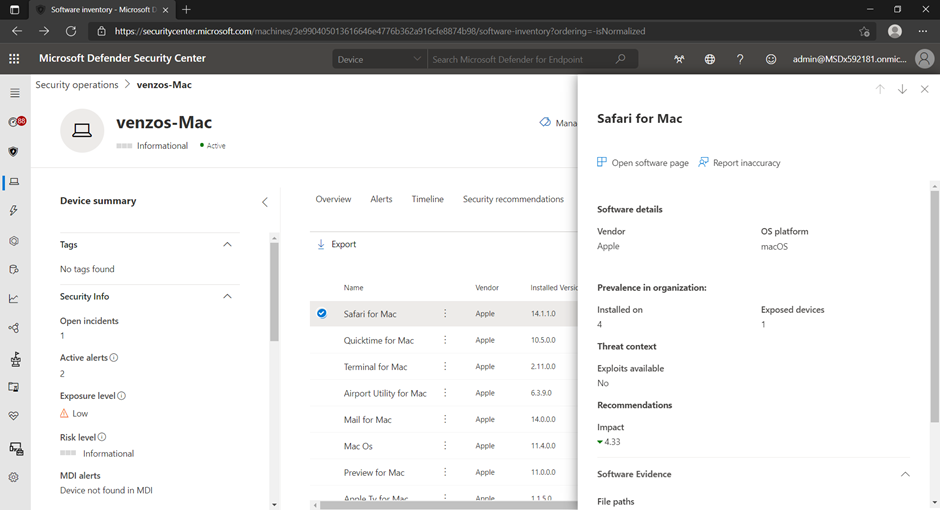The width and height of the screenshot is (940, 510).
Task: Click the Exposure level info icon
Action: [122, 396]
